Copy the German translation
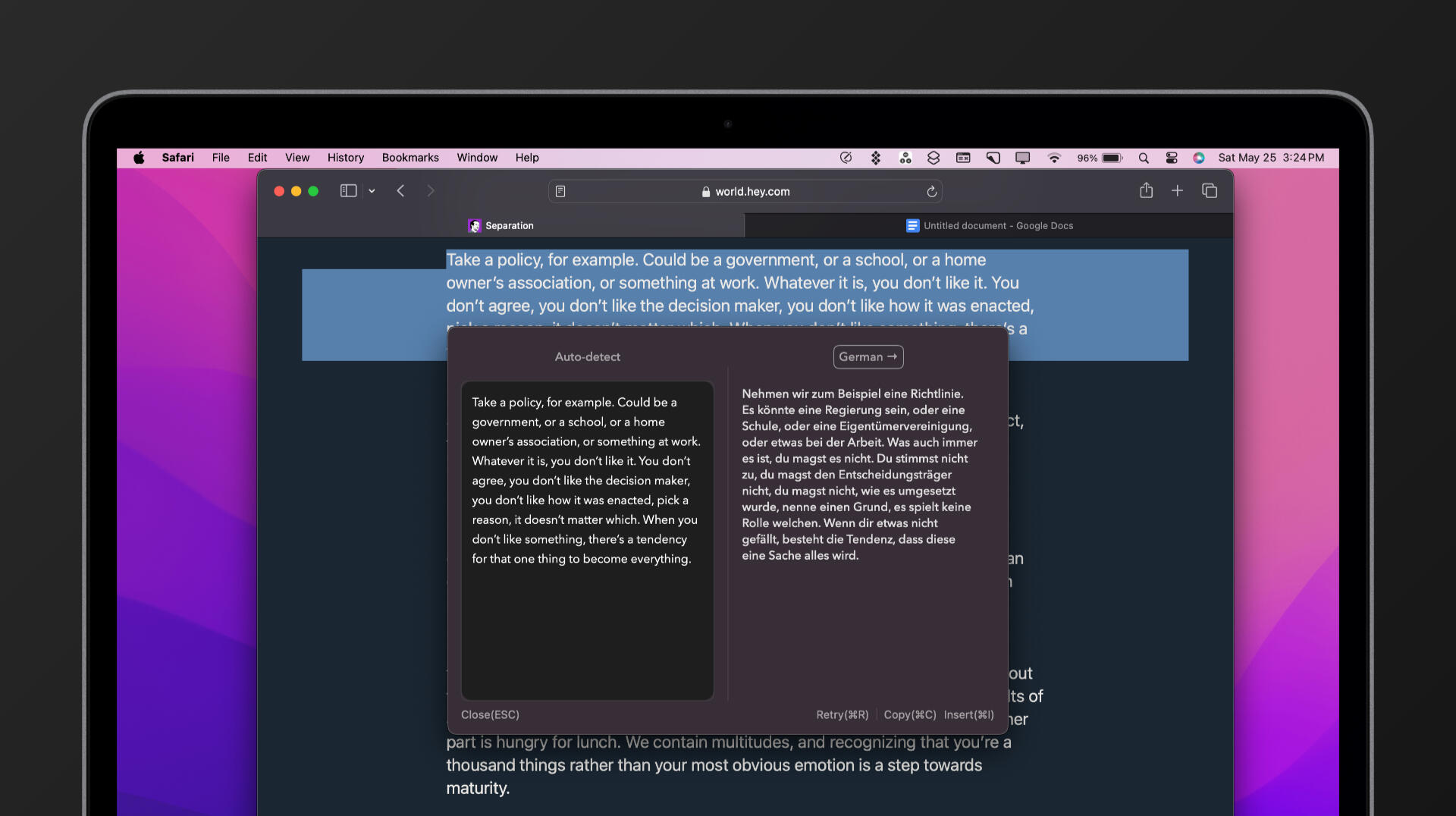Viewport: 1456px width, 816px height. (x=909, y=715)
